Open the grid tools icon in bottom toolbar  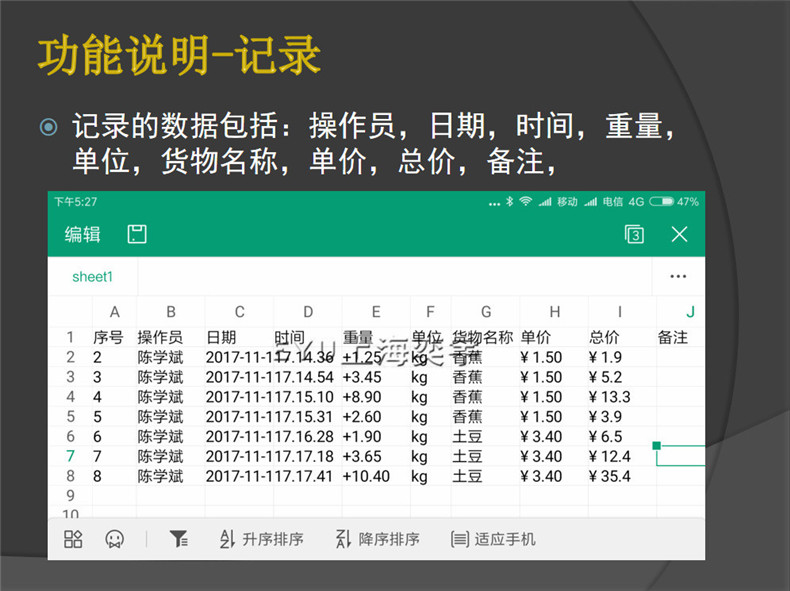(73, 539)
